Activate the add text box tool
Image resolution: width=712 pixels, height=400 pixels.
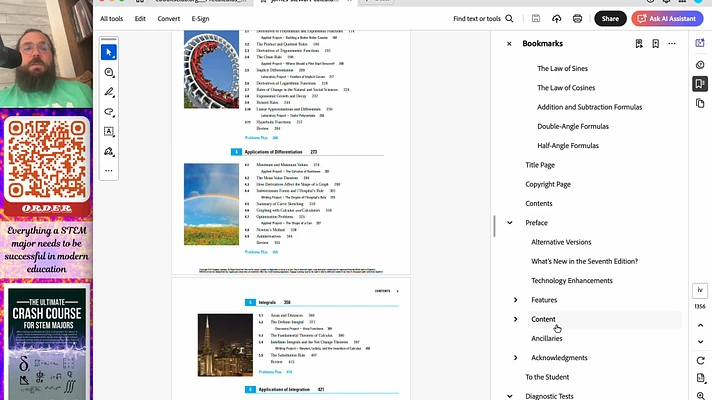[x=109, y=132]
